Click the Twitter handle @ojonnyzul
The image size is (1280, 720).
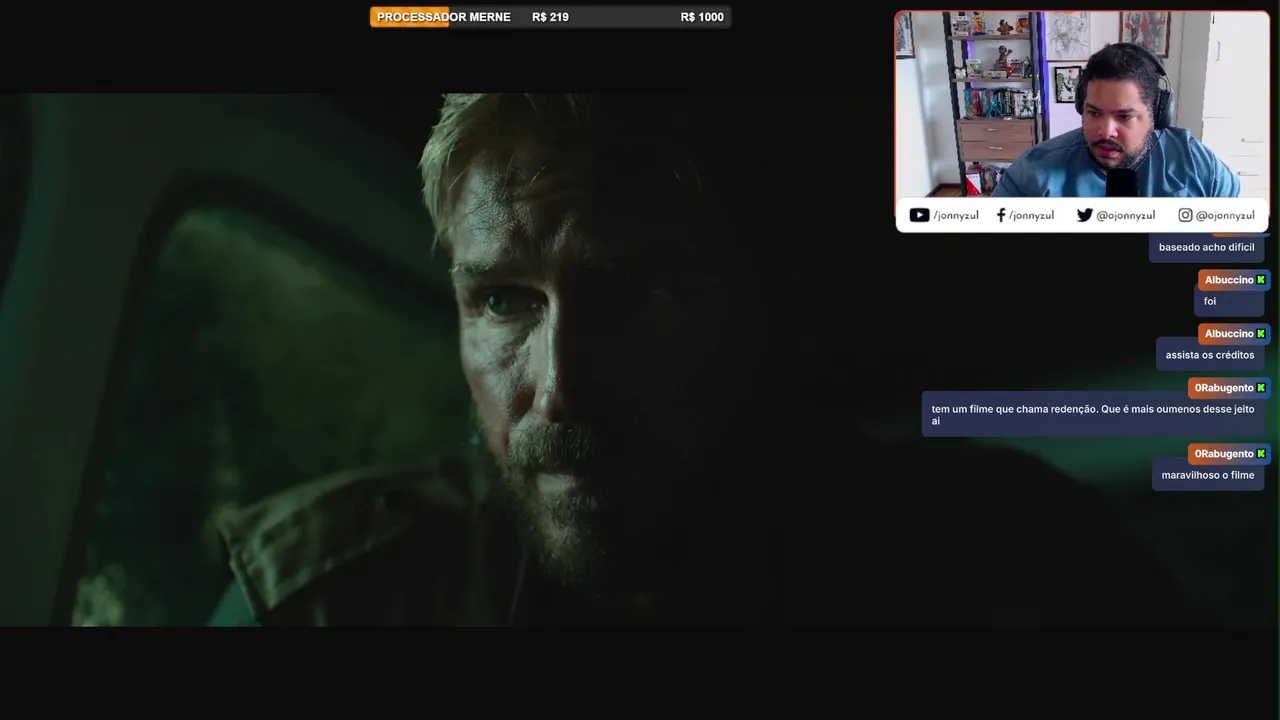(1125, 215)
